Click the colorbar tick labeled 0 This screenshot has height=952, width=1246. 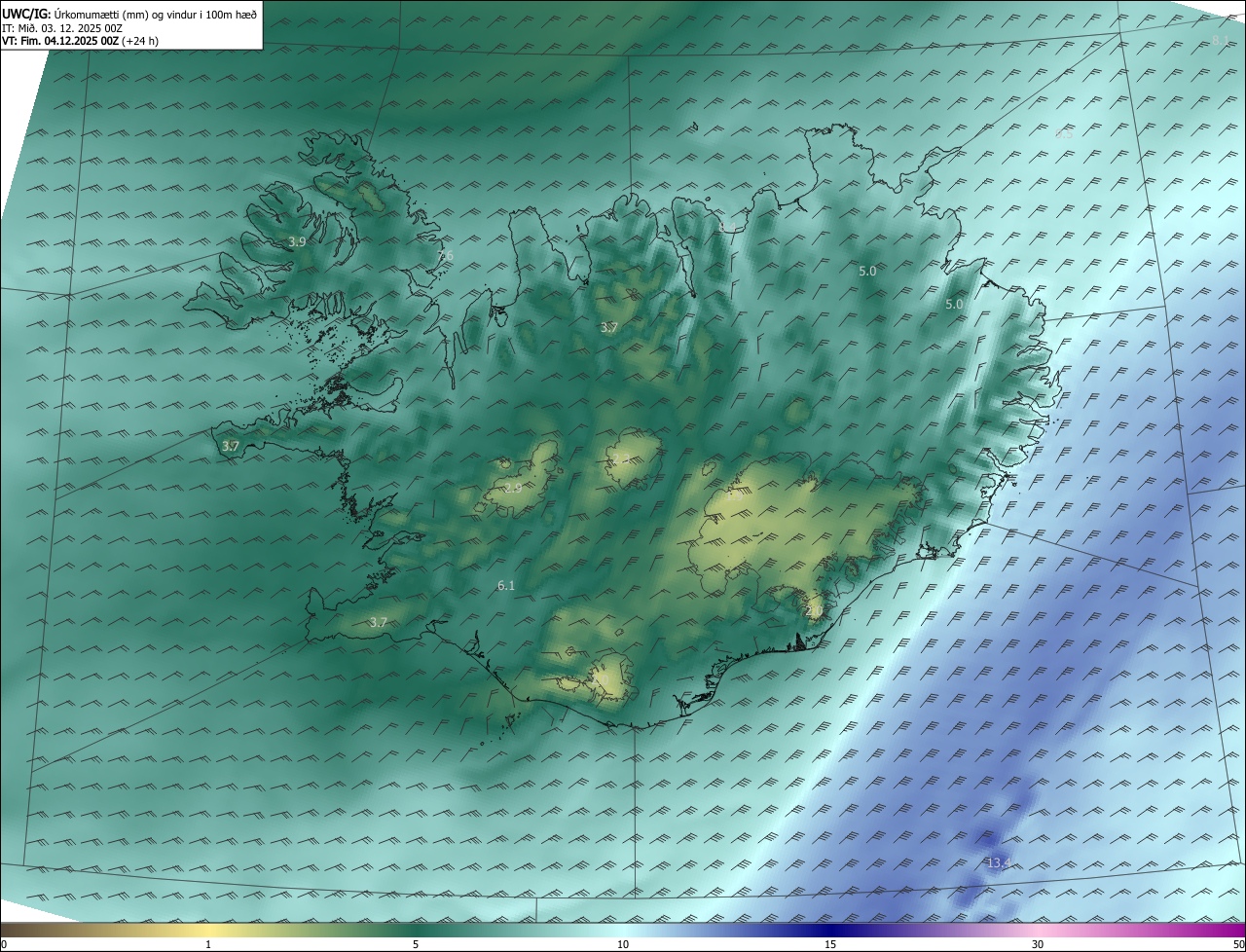click(x=4, y=944)
